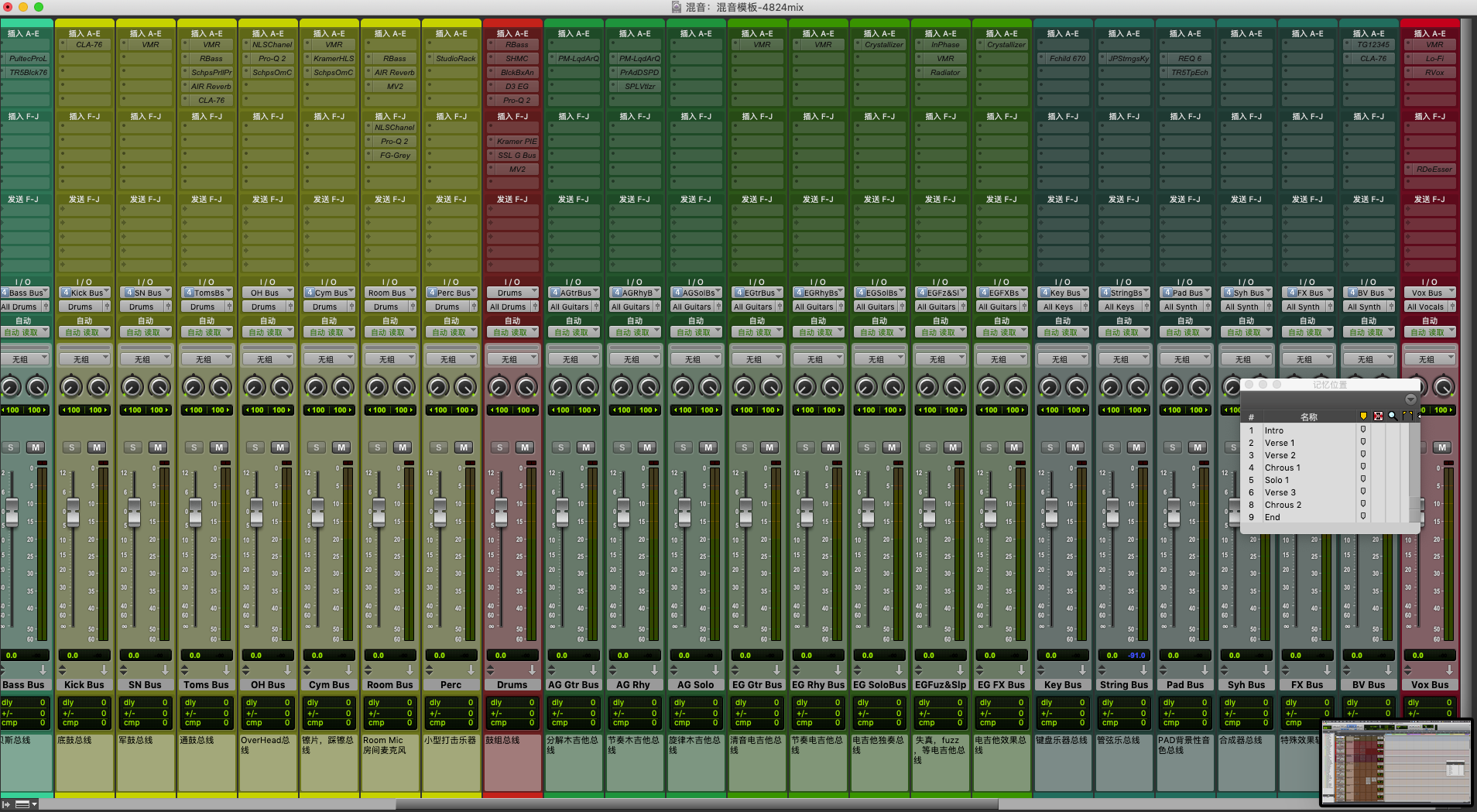Click the SN Bus output multi-assign icon

click(x=168, y=307)
